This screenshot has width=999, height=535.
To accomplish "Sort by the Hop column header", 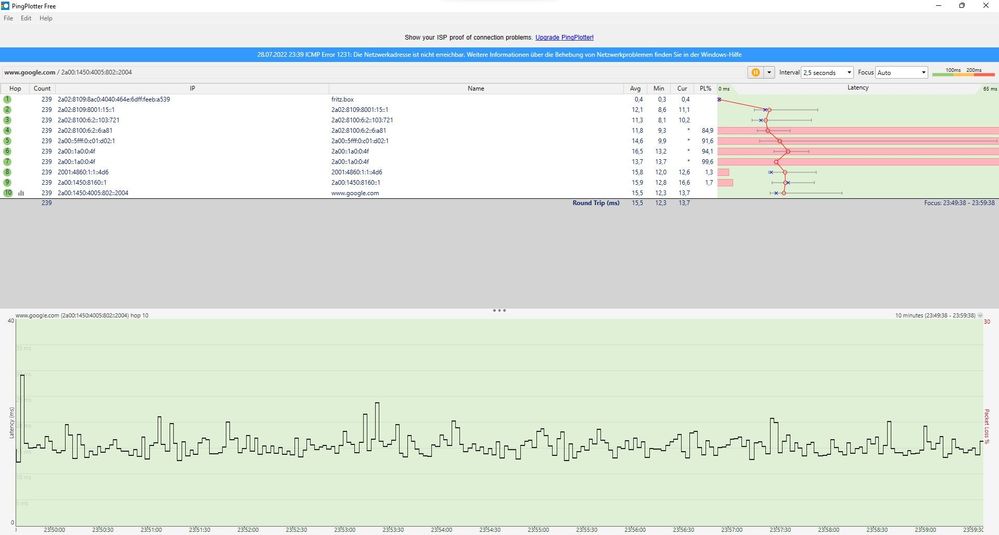I will (x=15, y=89).
